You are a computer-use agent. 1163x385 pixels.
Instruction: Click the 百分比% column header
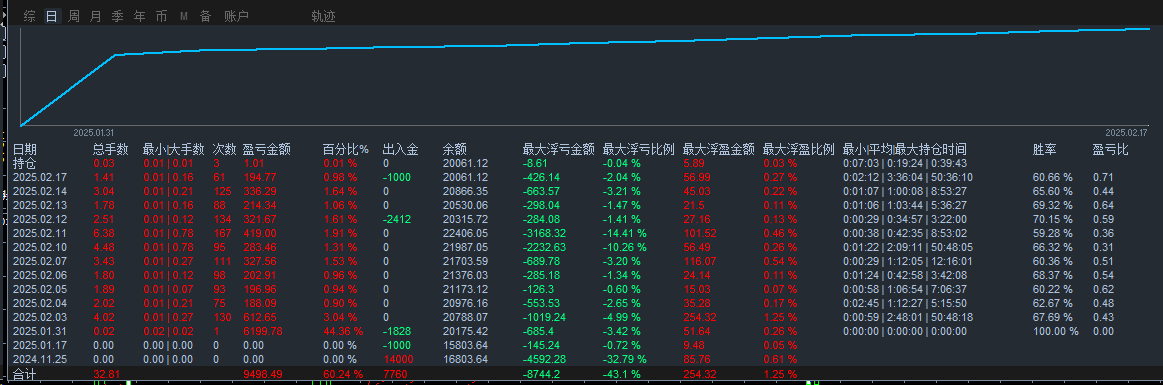click(346, 149)
